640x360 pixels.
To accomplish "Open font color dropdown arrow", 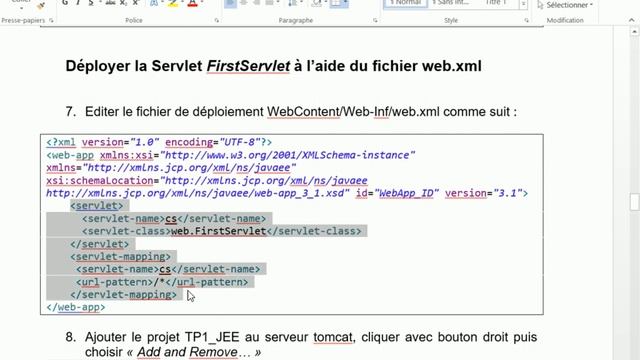I will 202,3.
